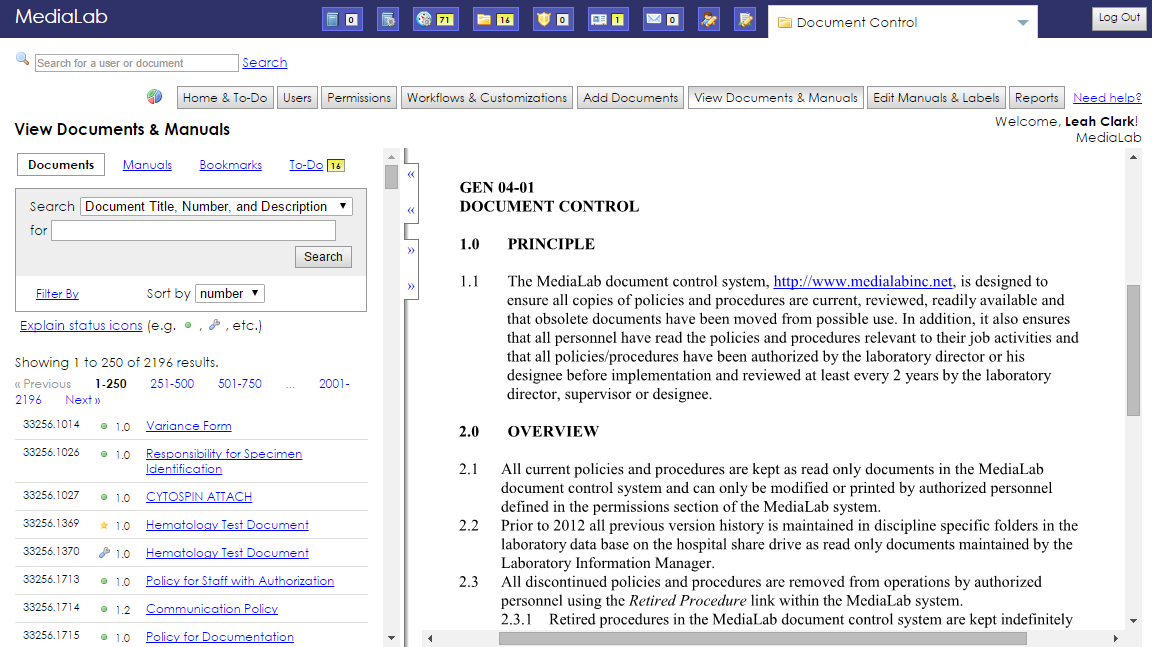Click the magnifier icon beside search box

coord(23,59)
